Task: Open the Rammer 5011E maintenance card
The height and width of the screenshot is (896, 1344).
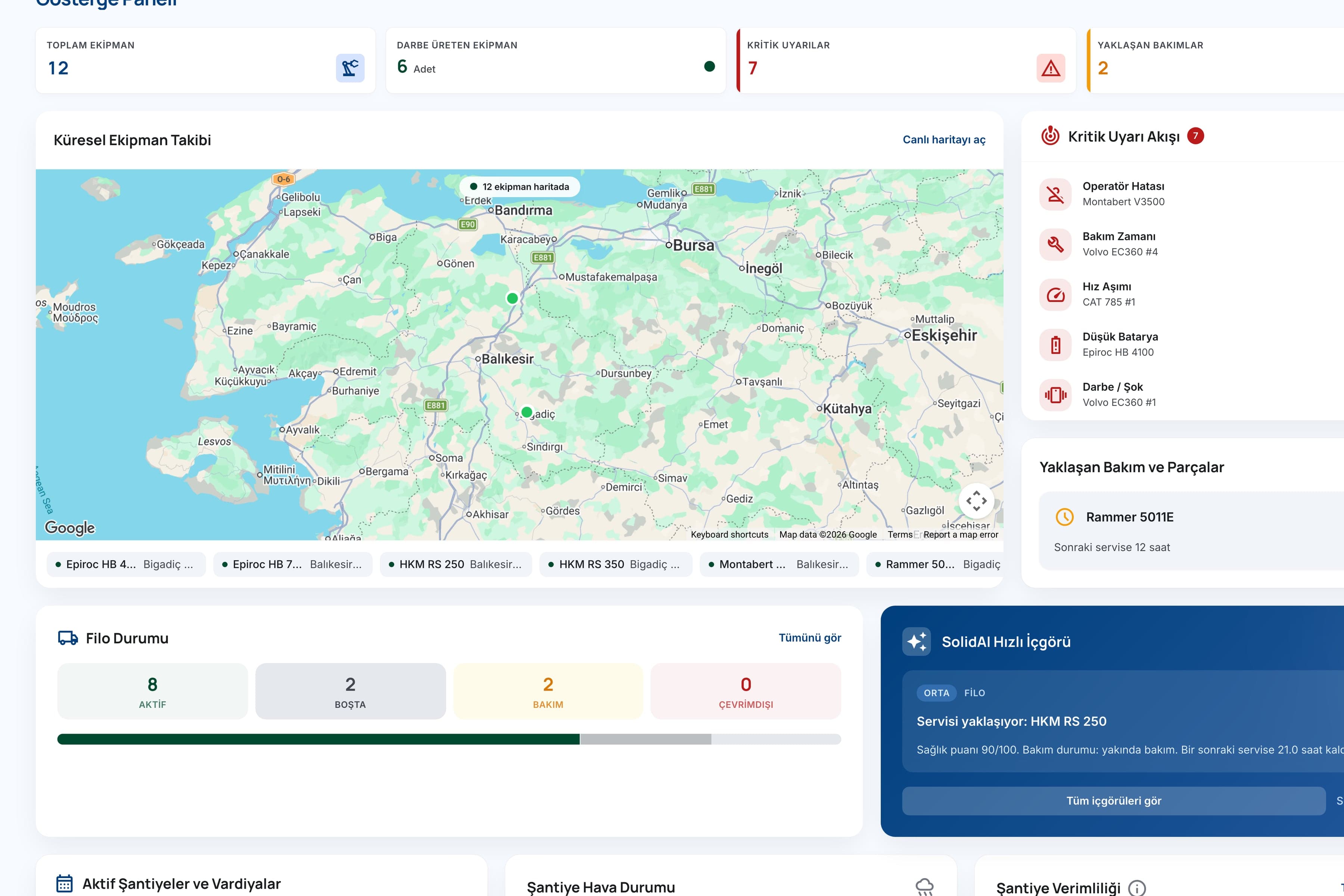Action: point(1191,531)
